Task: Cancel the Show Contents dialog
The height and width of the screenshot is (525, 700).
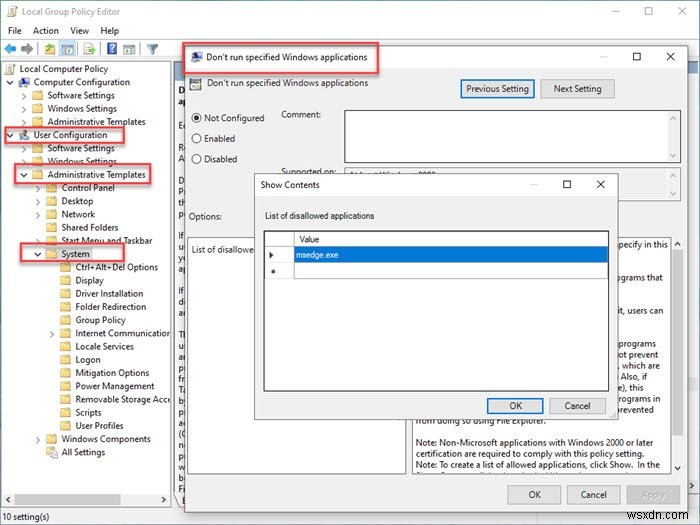Action: (x=577, y=406)
